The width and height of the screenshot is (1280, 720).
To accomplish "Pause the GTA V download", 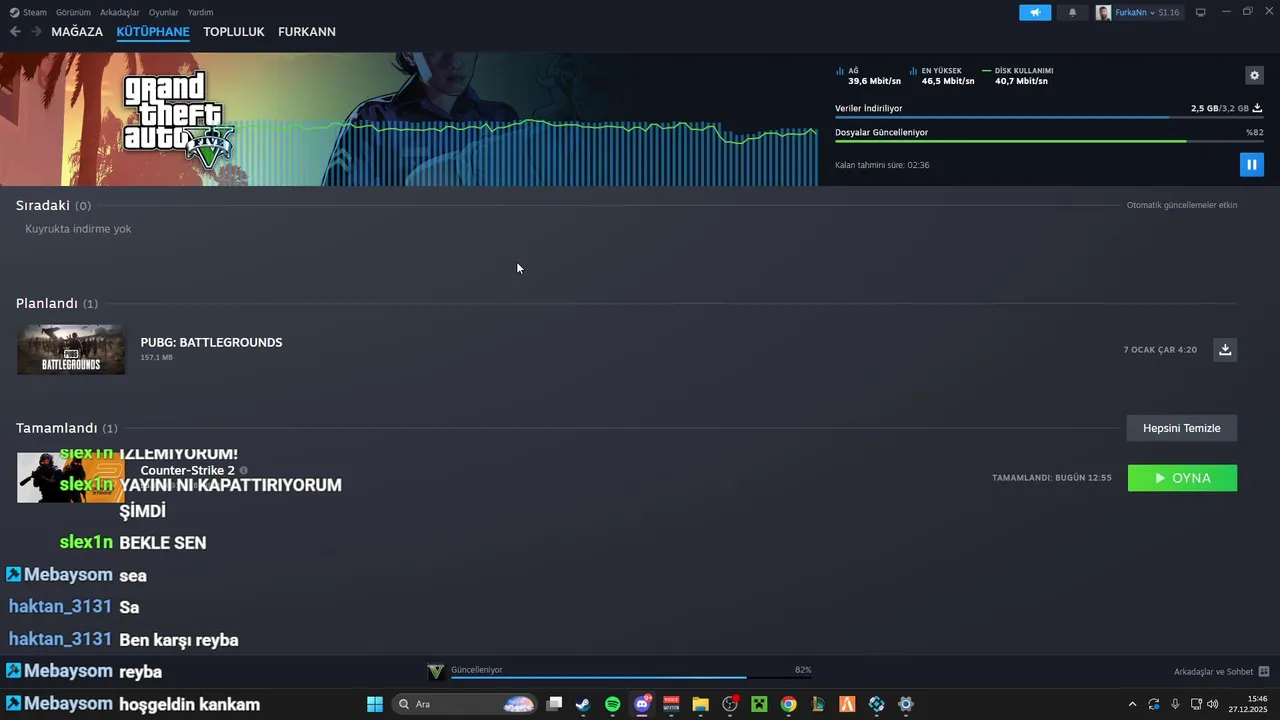I will point(1251,164).
